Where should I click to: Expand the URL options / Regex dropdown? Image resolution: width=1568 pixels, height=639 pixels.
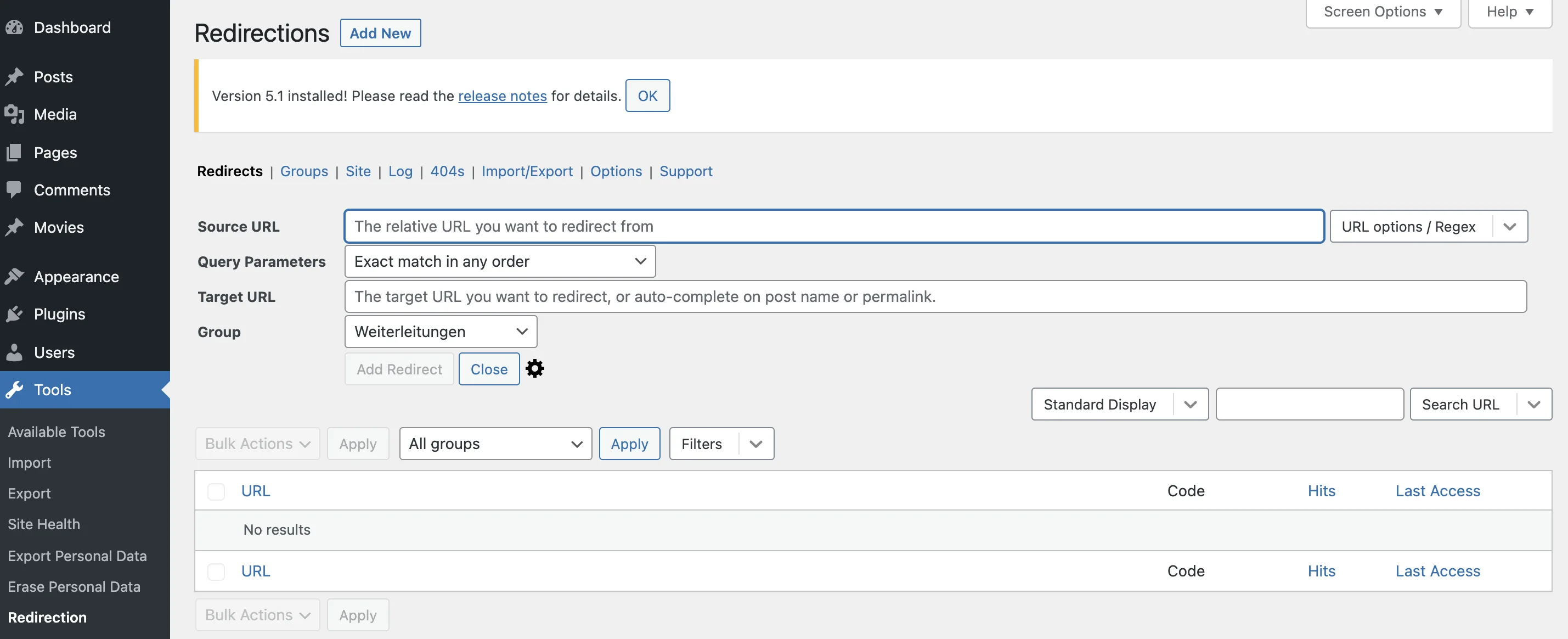(1428, 227)
